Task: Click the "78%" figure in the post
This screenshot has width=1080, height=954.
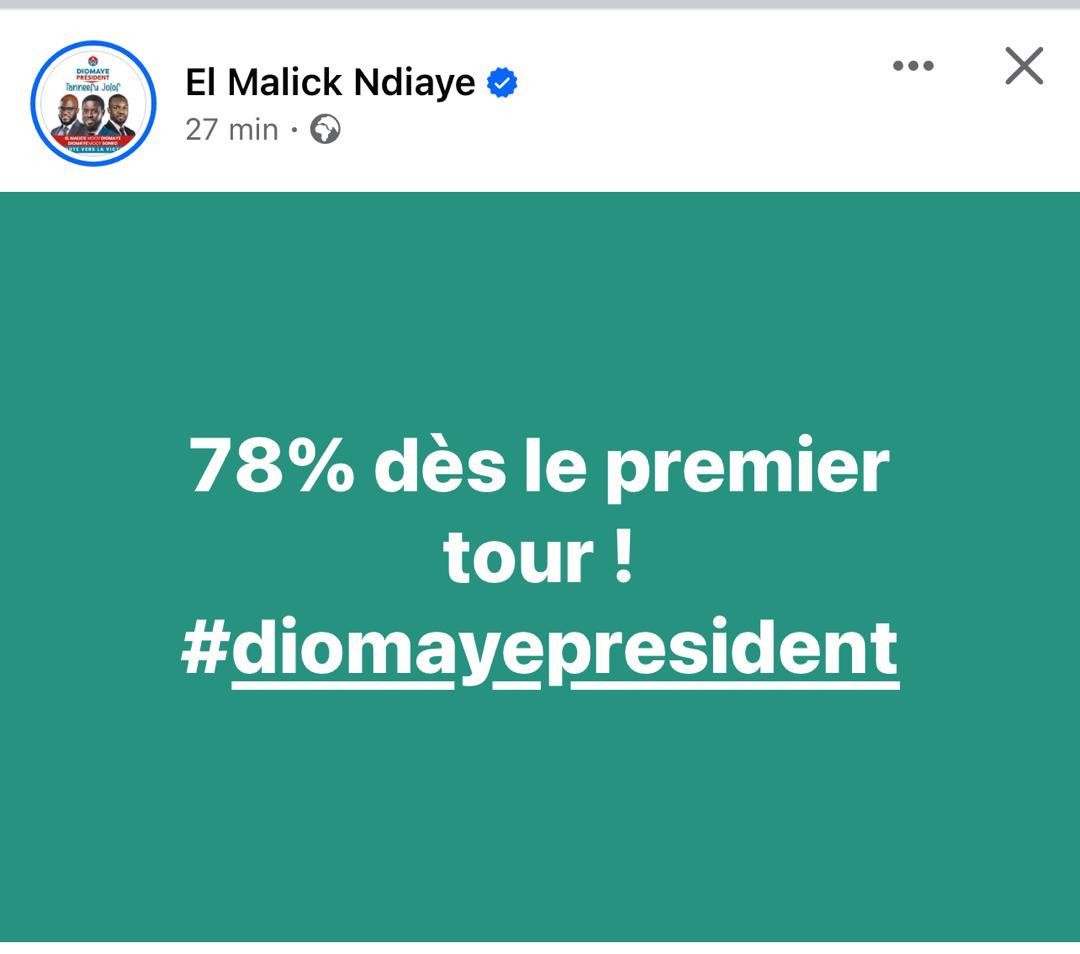Action: (x=272, y=466)
